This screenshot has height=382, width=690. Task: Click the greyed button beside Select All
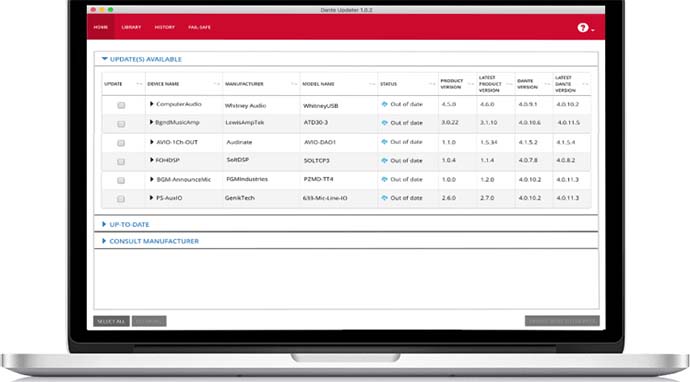[x=149, y=321]
